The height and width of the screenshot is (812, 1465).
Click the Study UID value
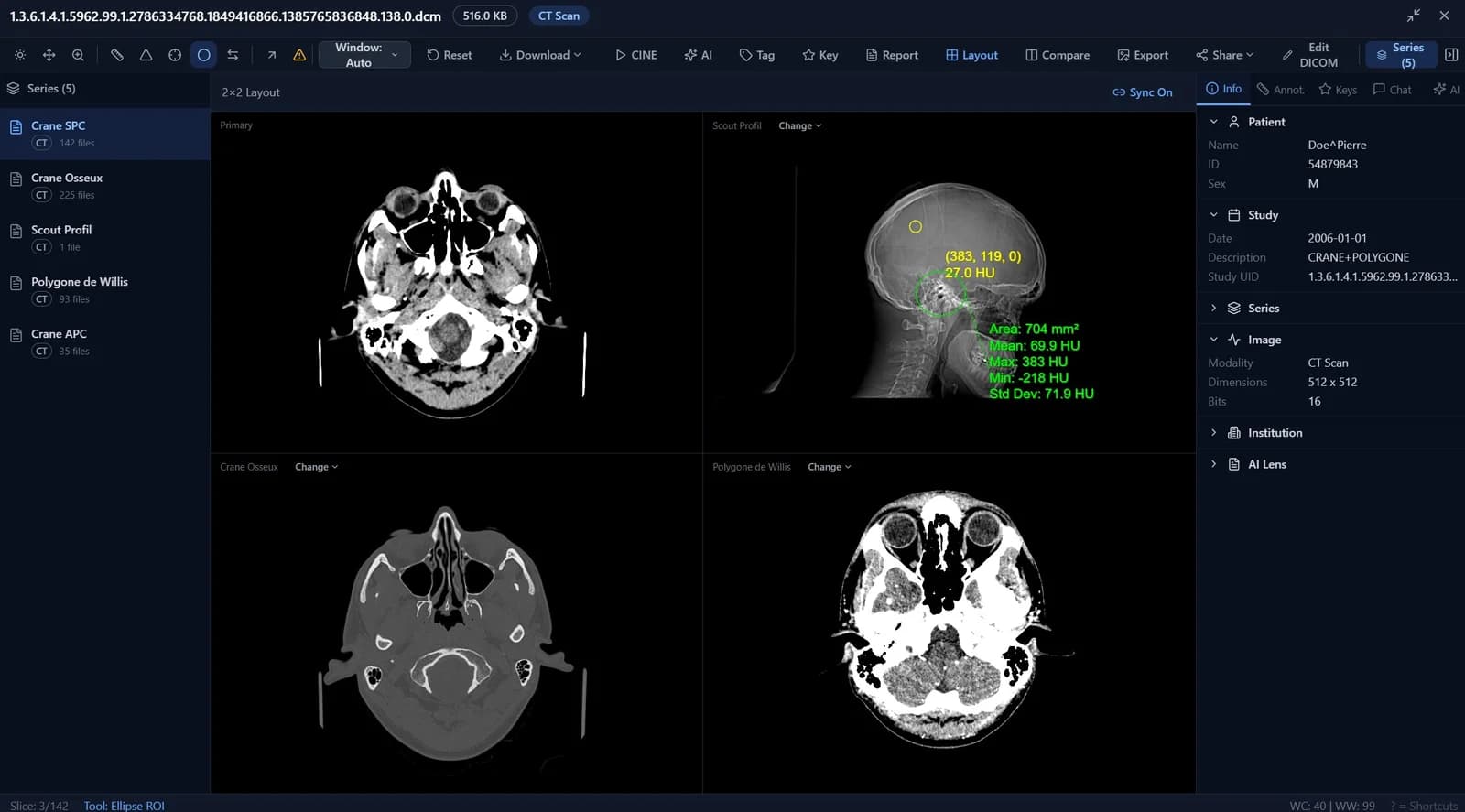[1383, 276]
